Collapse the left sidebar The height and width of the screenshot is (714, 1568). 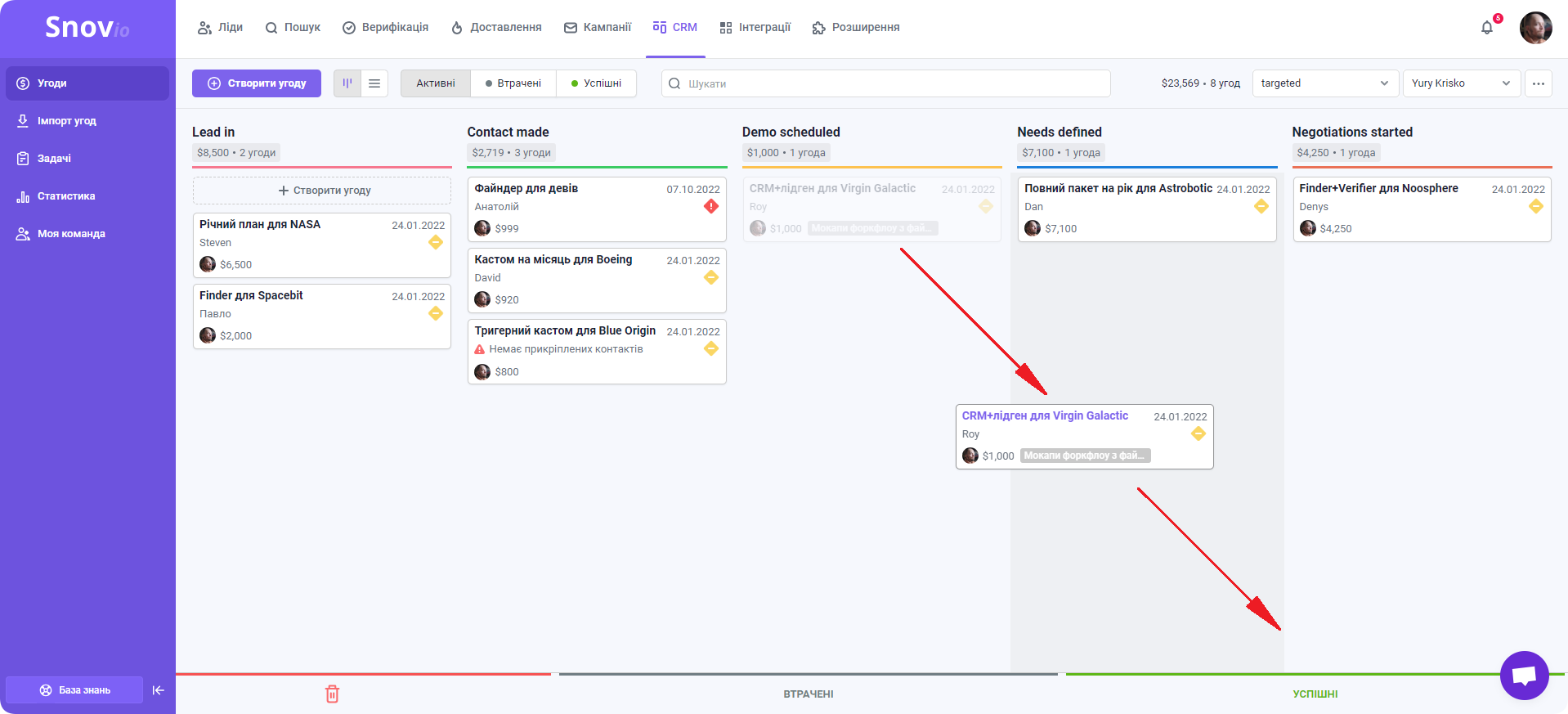(x=159, y=690)
